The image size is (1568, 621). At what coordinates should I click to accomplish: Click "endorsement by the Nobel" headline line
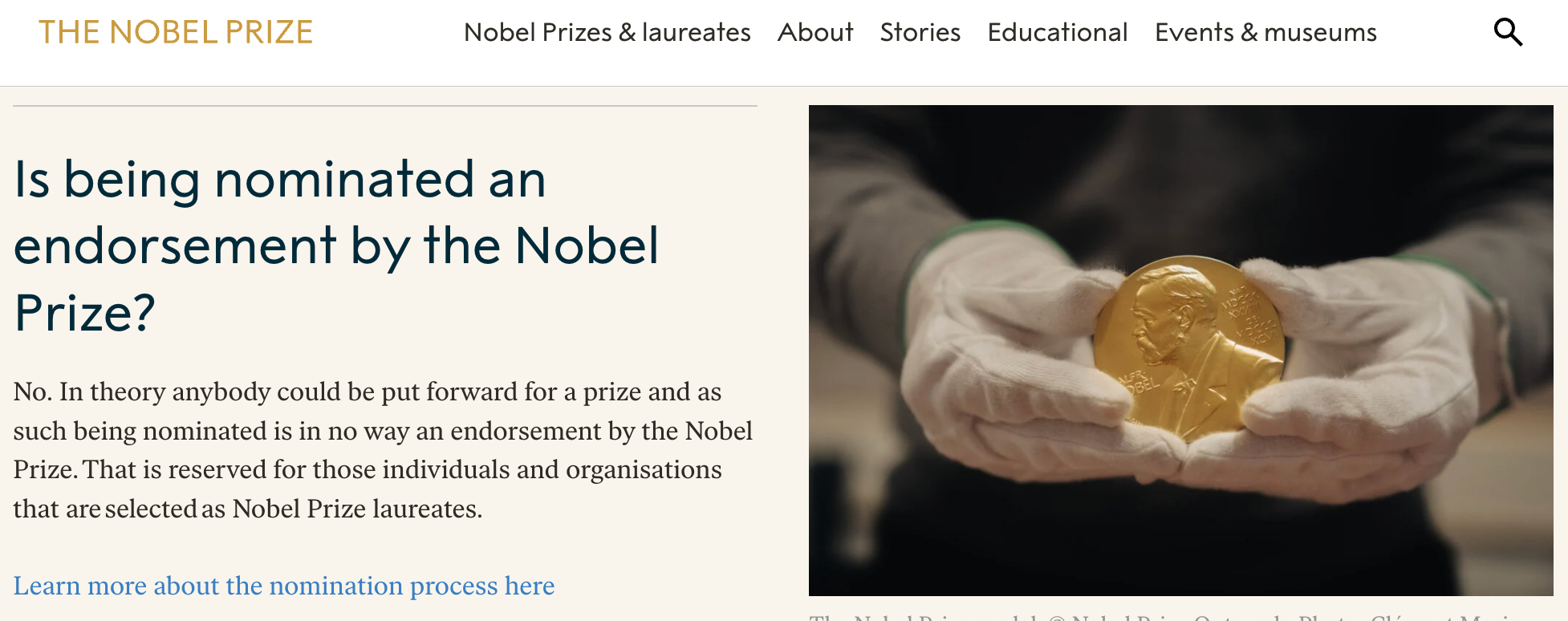pyautogui.click(x=336, y=246)
